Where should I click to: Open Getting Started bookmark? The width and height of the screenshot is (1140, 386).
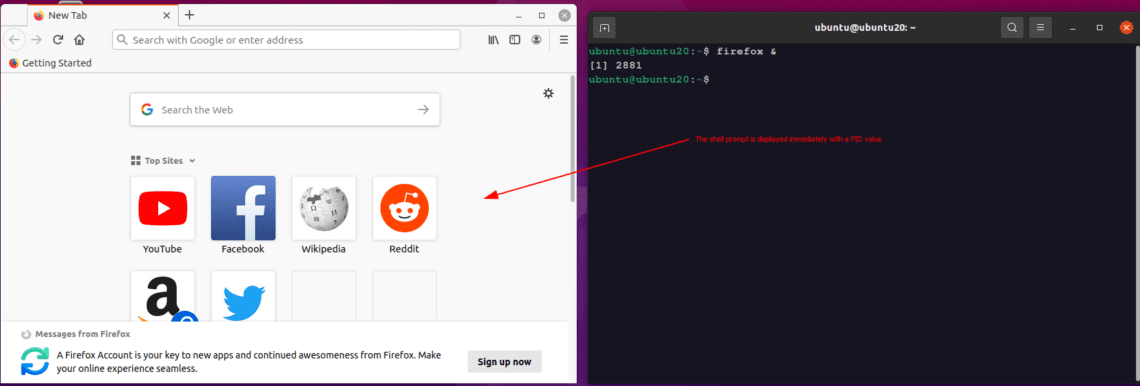coord(50,63)
